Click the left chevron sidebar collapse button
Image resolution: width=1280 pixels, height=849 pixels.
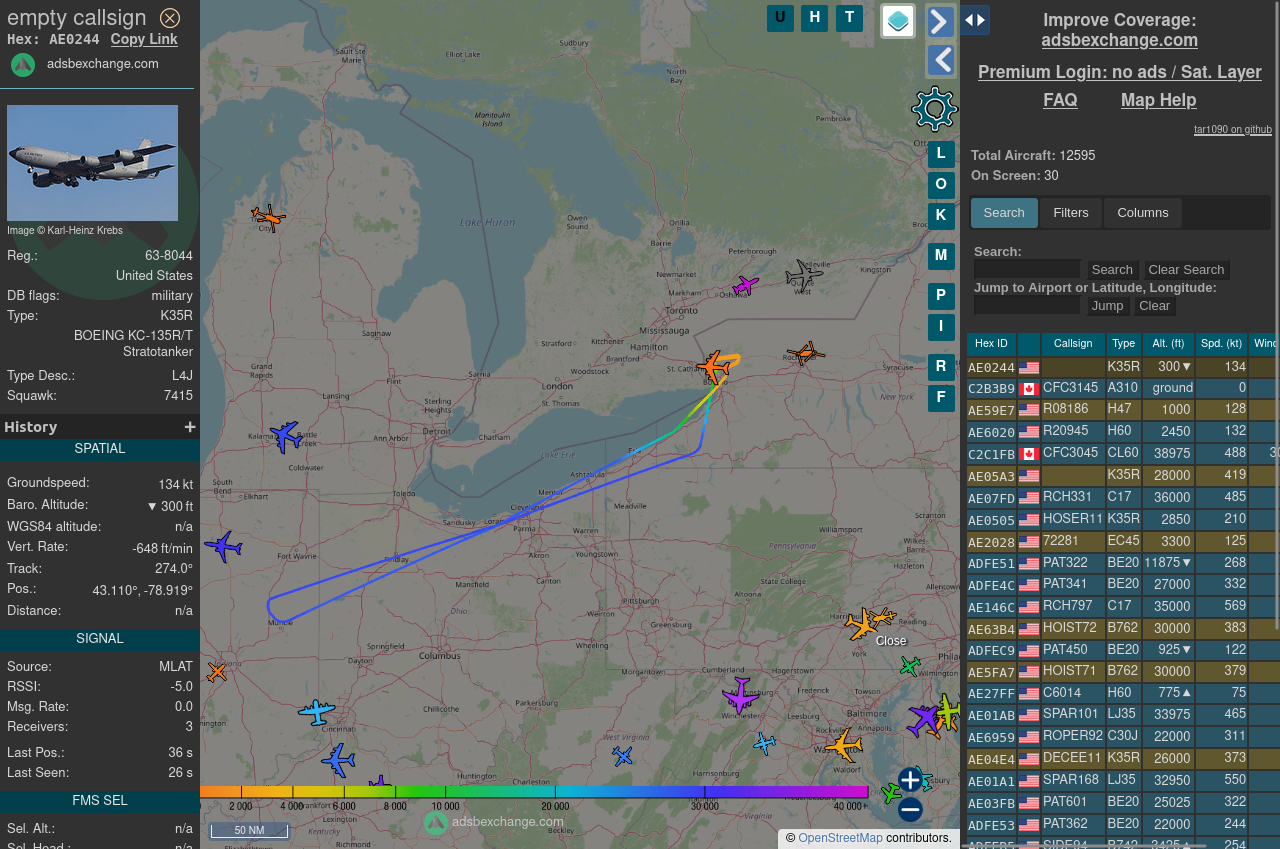(x=941, y=60)
